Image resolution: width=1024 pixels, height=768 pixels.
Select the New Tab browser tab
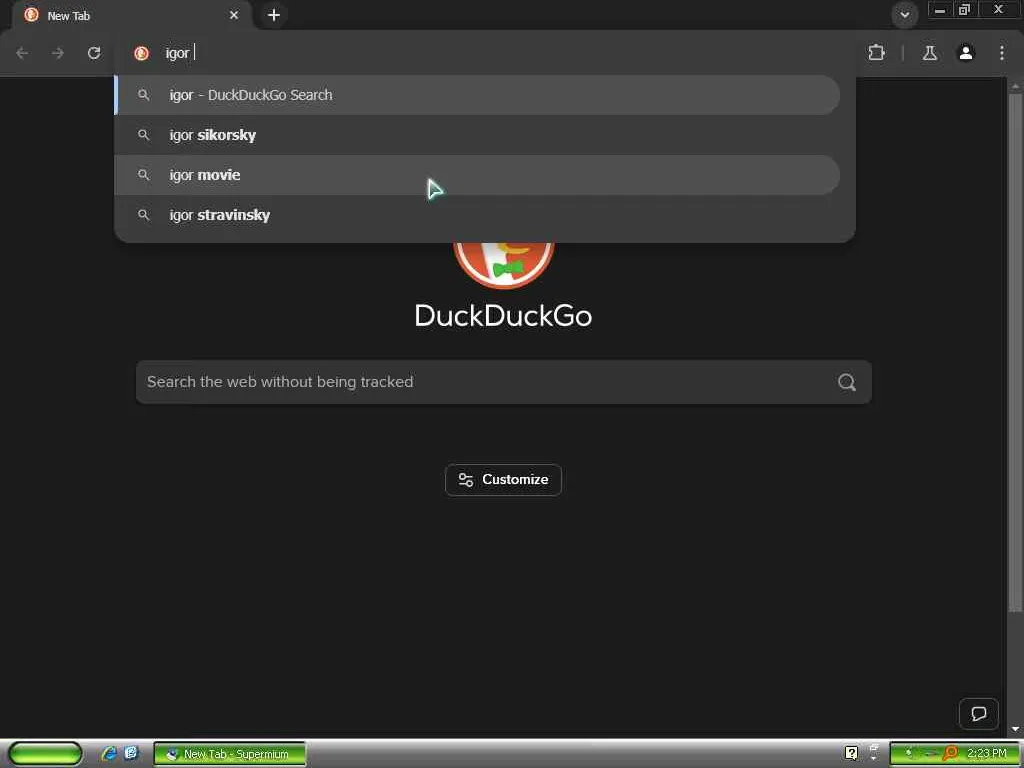coord(133,16)
